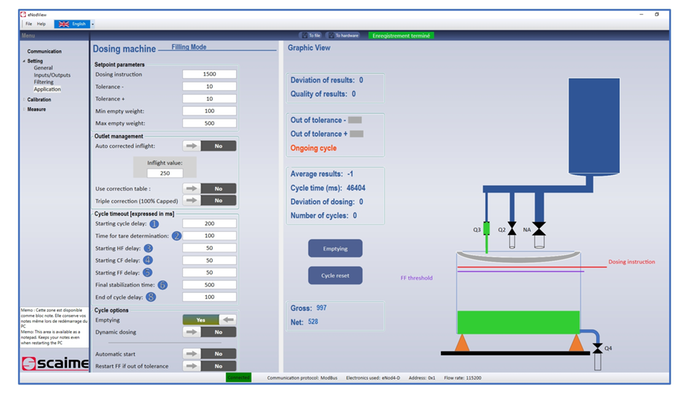Open the language dropdown arrow
The height and width of the screenshot is (394, 700).
click(93, 24)
